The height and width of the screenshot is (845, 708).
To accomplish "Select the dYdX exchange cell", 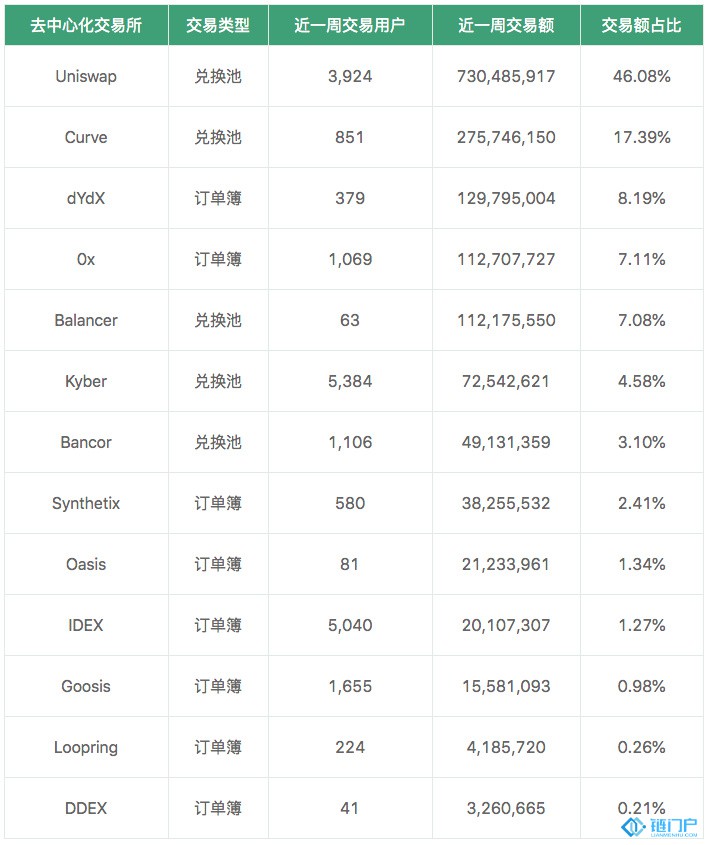I will (x=86, y=198).
